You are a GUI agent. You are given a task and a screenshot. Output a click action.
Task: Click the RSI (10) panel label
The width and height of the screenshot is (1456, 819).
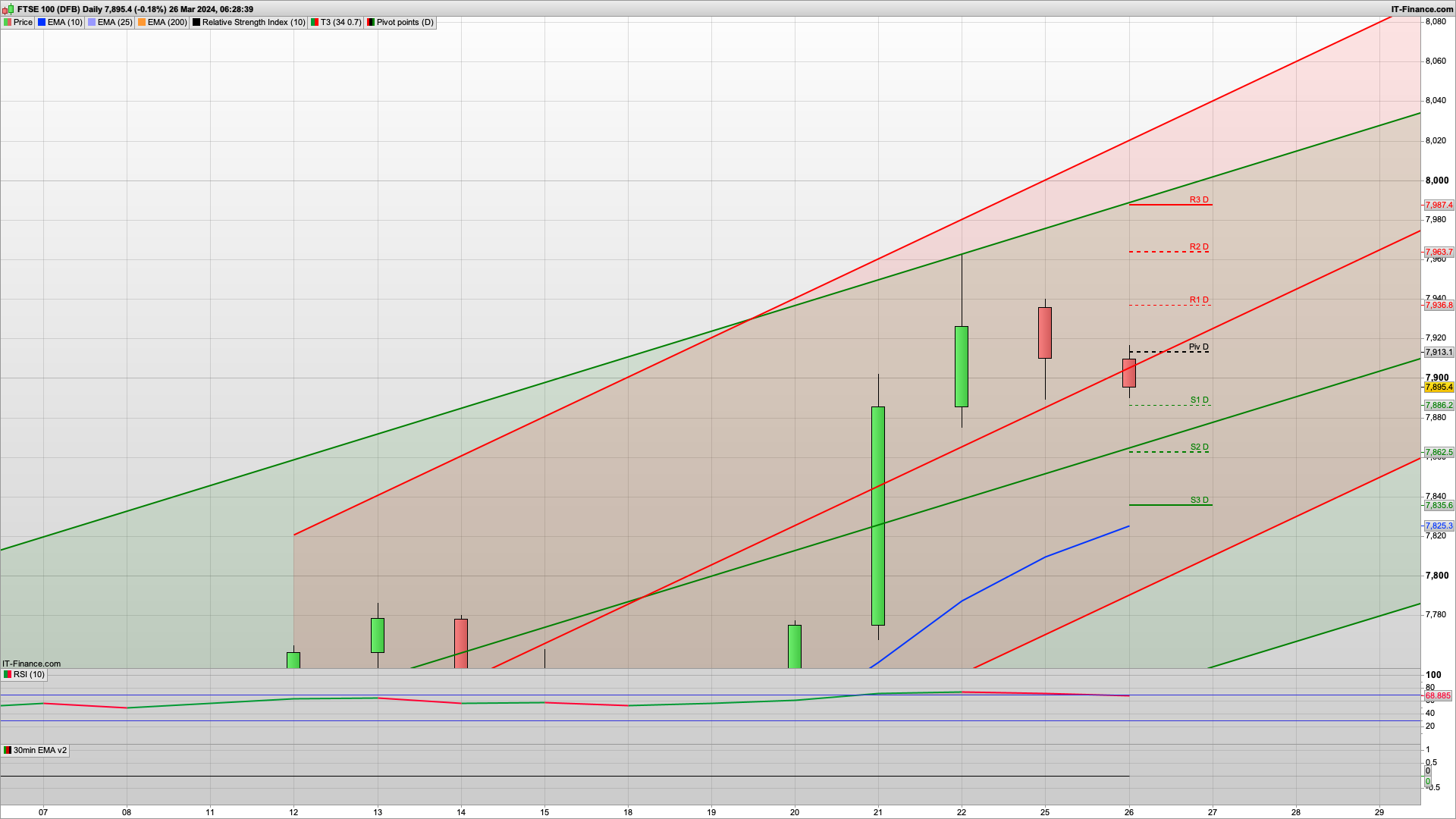pyautogui.click(x=24, y=674)
